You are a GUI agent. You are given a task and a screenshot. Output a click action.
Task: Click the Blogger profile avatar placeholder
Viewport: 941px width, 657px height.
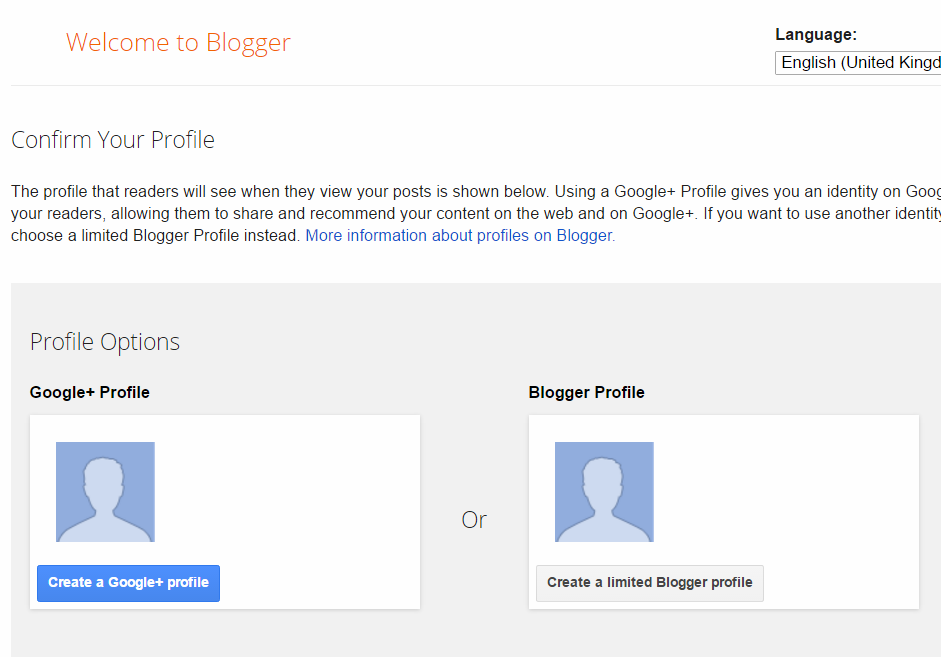pyautogui.click(x=604, y=492)
